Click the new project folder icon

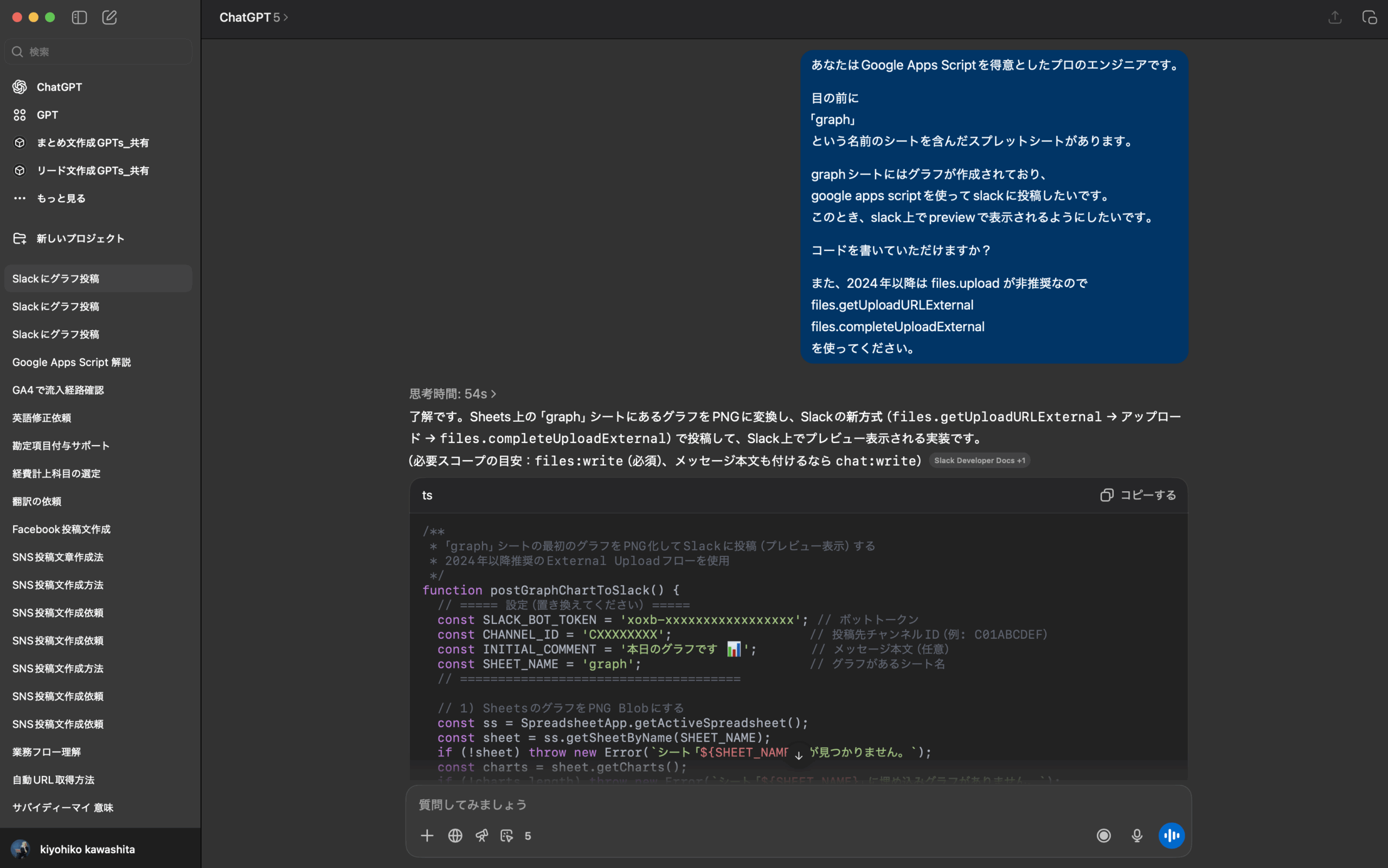pos(20,238)
